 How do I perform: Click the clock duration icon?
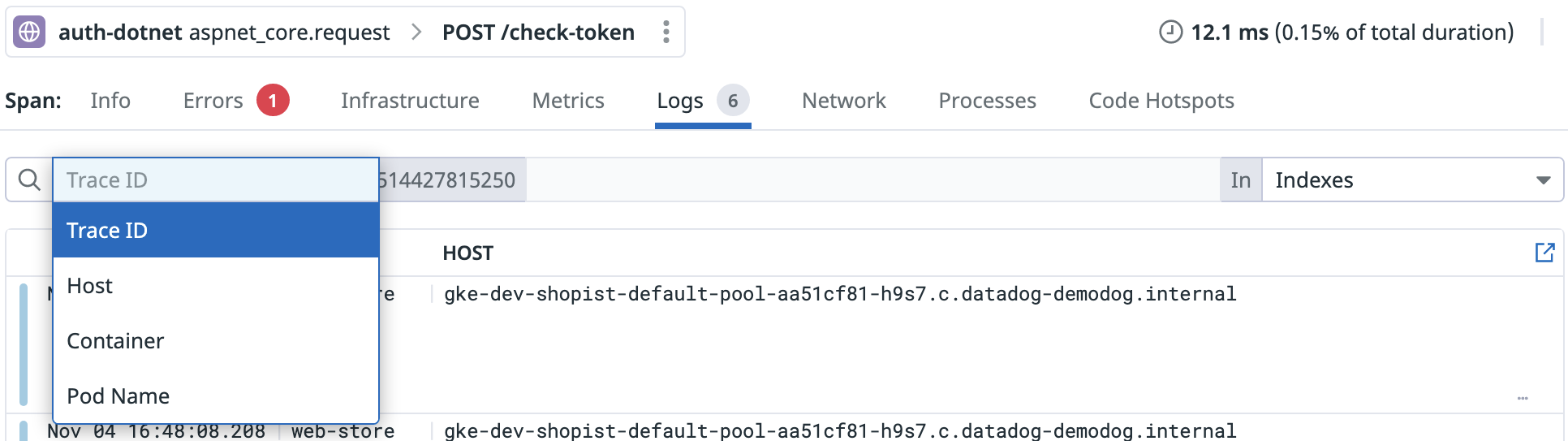pyautogui.click(x=1170, y=32)
